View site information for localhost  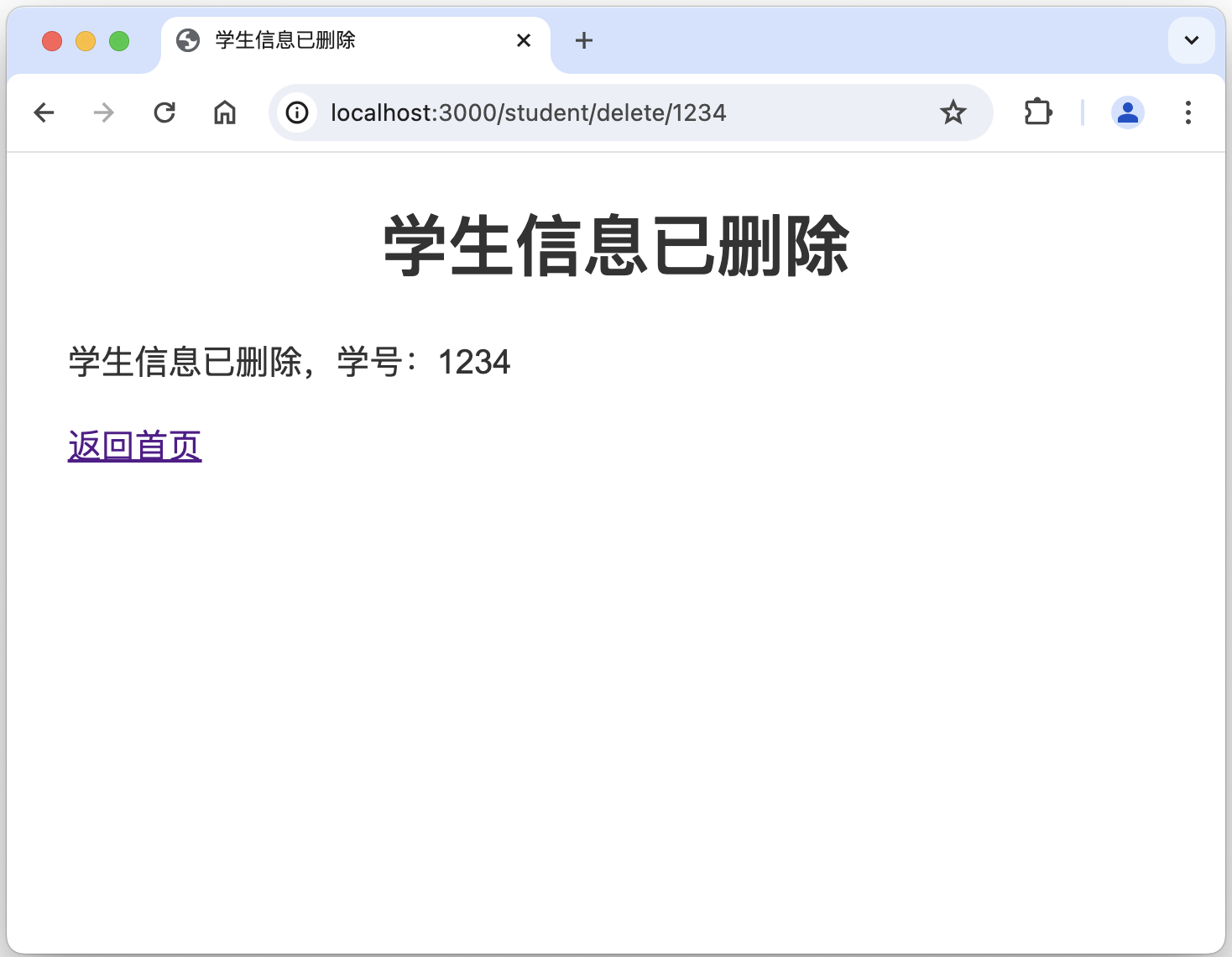point(297,112)
